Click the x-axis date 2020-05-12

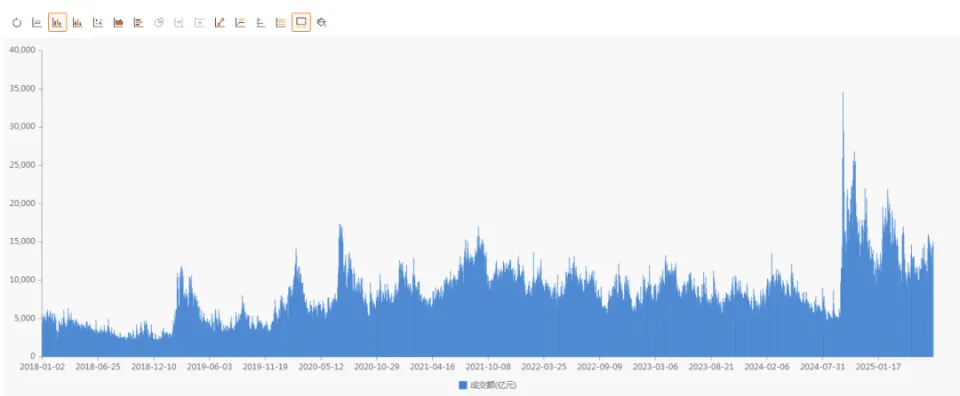[321, 367]
